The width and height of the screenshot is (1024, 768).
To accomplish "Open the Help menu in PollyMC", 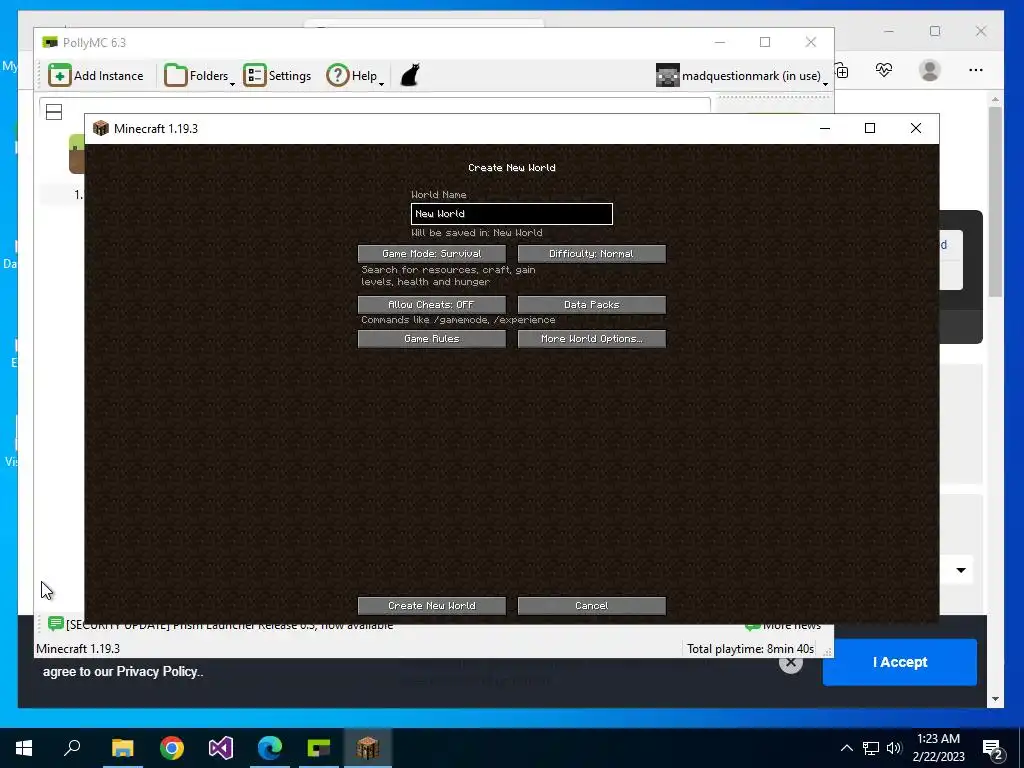I will (355, 76).
